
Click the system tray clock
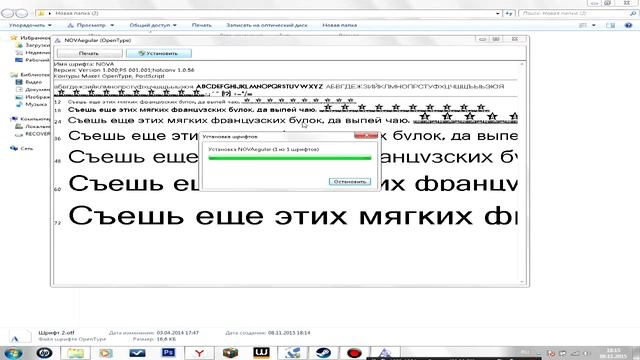(613, 353)
